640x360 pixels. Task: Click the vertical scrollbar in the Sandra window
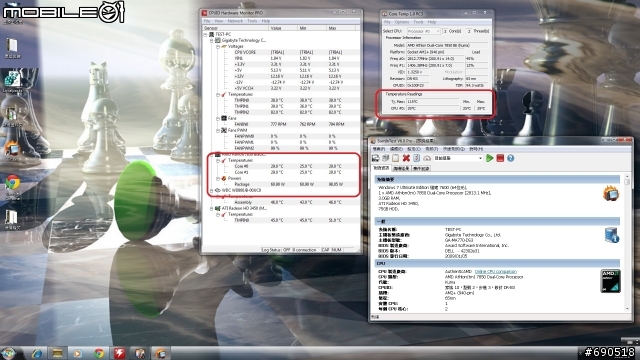pos(627,243)
